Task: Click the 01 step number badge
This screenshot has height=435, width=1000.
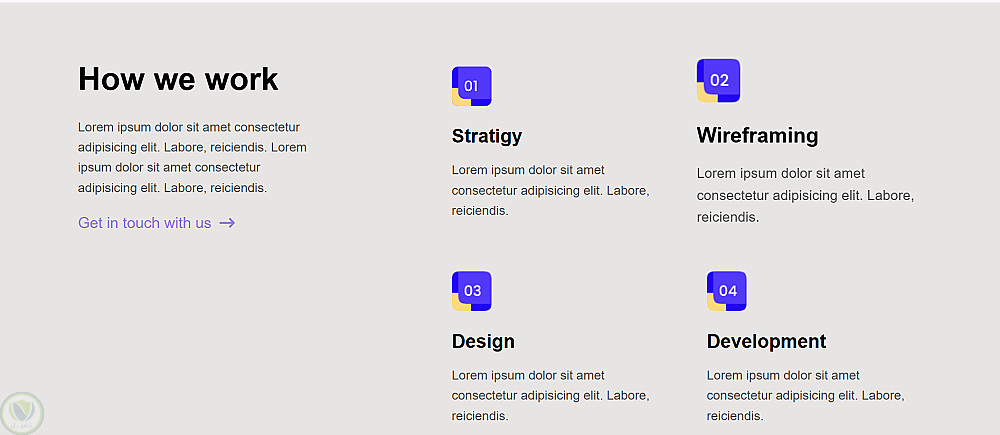Action: (x=471, y=86)
